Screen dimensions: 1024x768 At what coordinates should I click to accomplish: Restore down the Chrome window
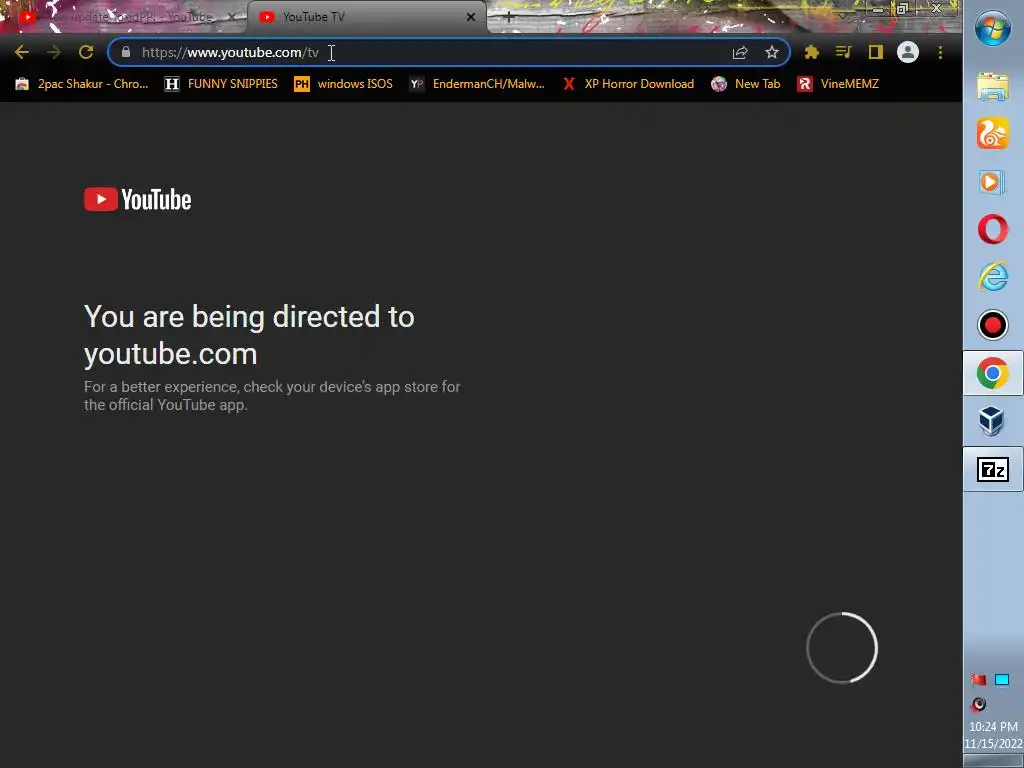click(903, 8)
